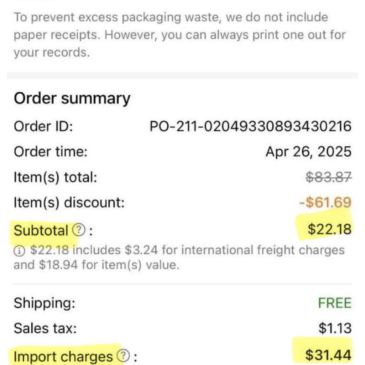Tap the highlighted Import charges label
The width and height of the screenshot is (365, 365).
63,356
